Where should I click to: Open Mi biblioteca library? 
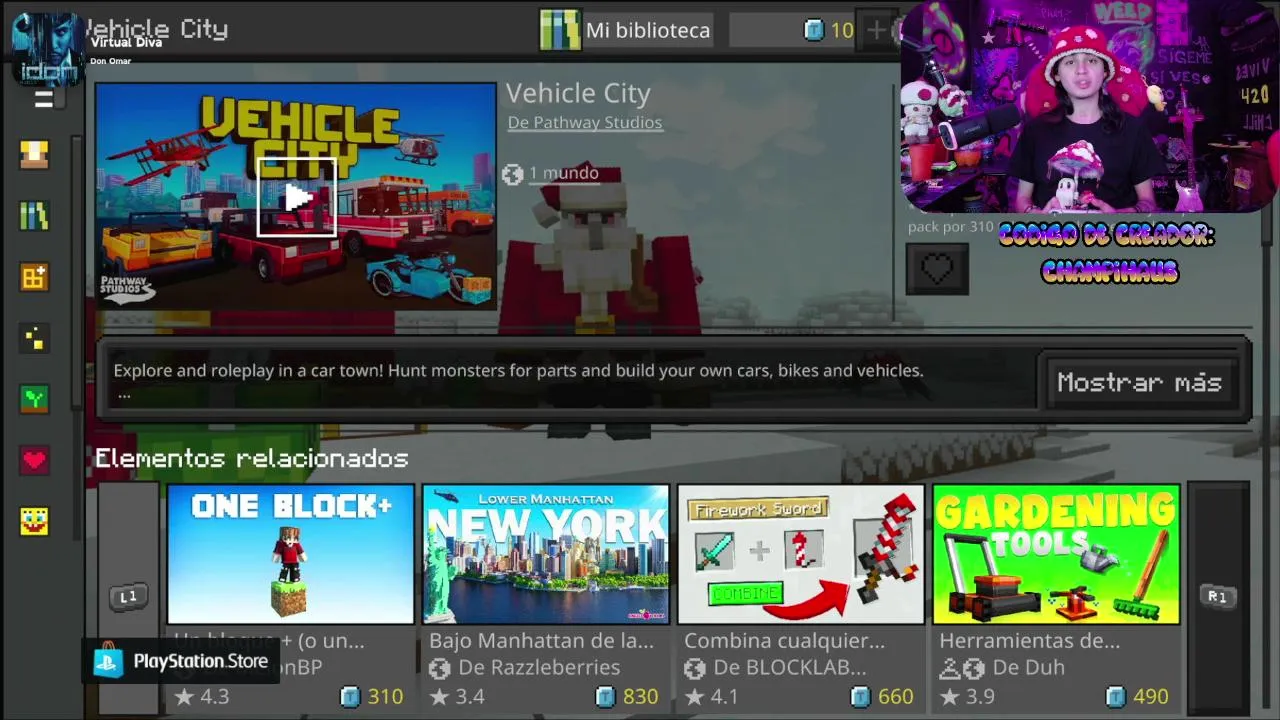626,30
